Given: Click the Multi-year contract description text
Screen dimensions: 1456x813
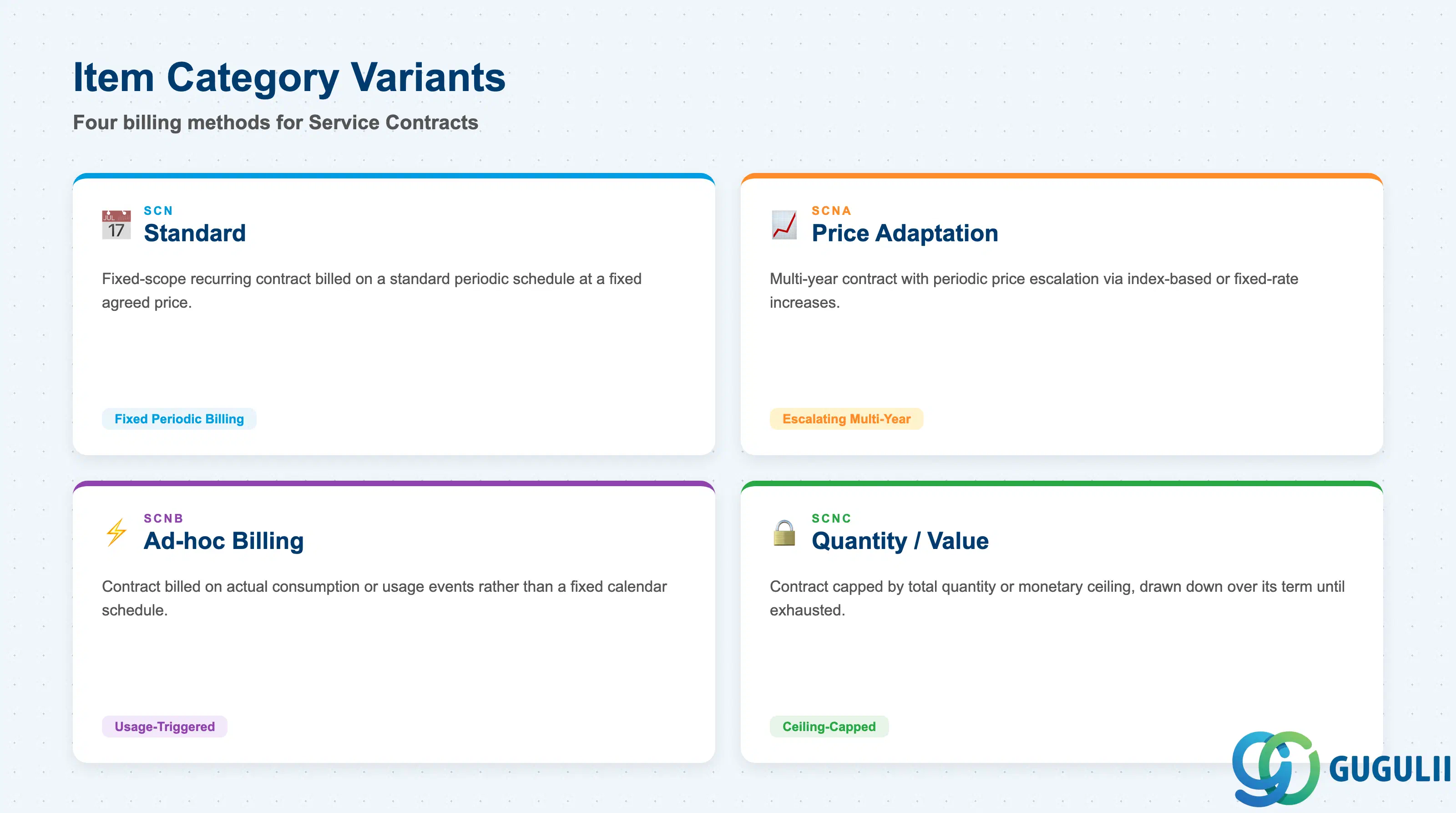Looking at the screenshot, I should point(1034,290).
